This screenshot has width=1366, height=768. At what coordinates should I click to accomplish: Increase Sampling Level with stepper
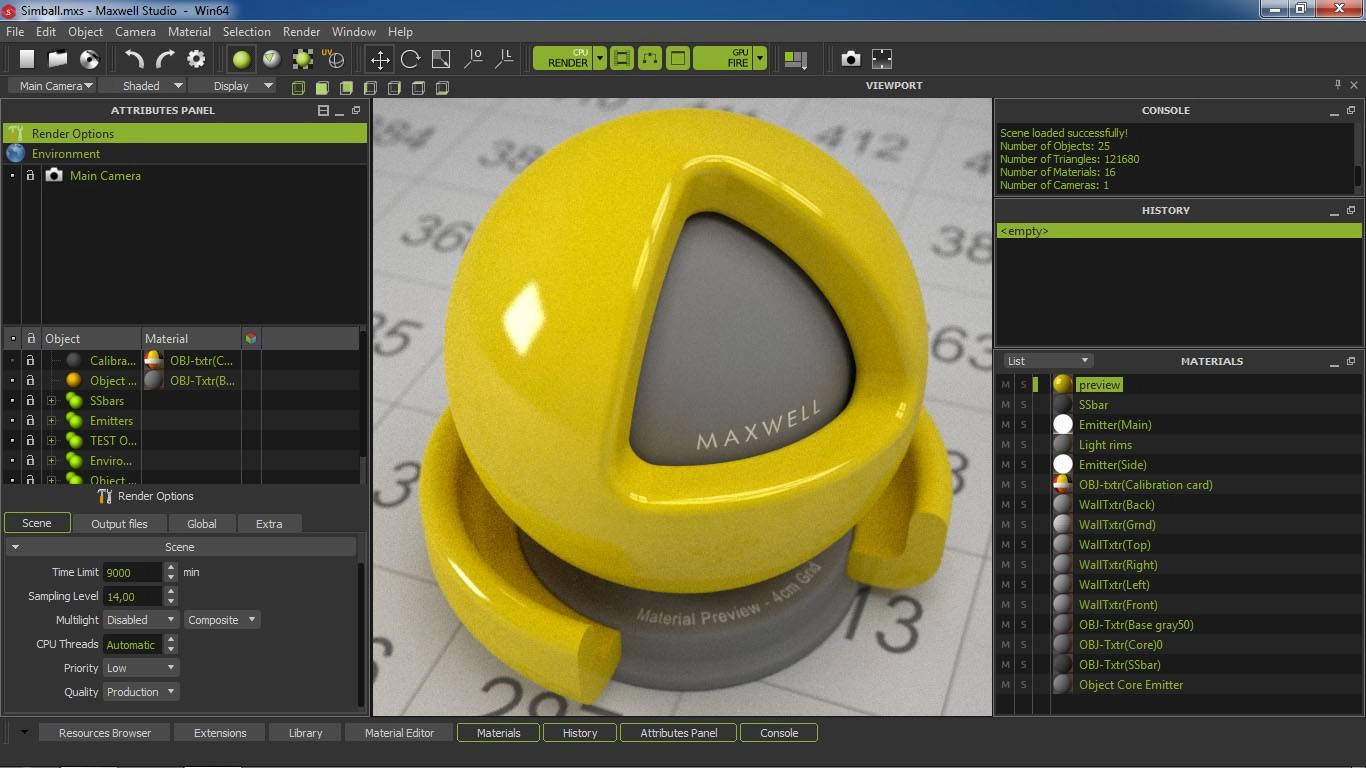(171, 591)
